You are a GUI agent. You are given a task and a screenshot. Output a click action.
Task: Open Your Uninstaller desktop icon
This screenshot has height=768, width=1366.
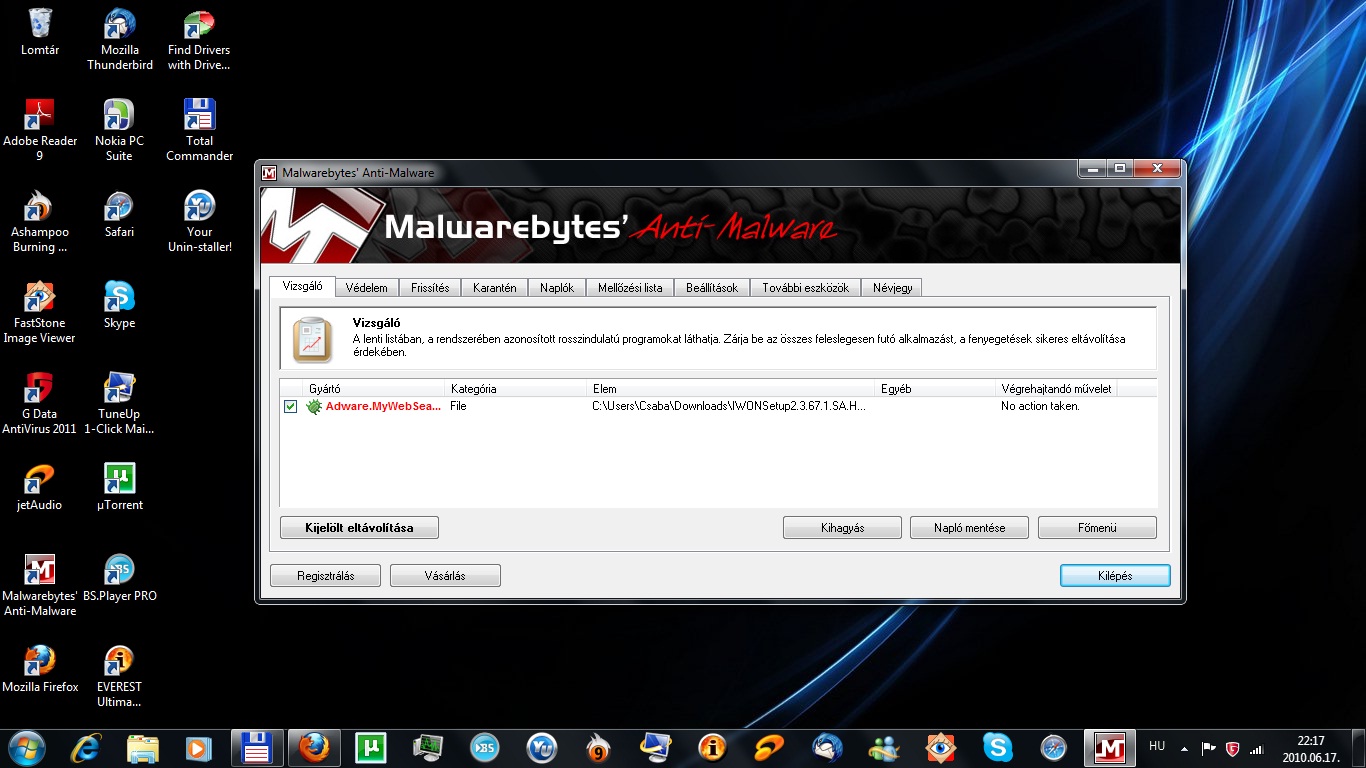(199, 221)
